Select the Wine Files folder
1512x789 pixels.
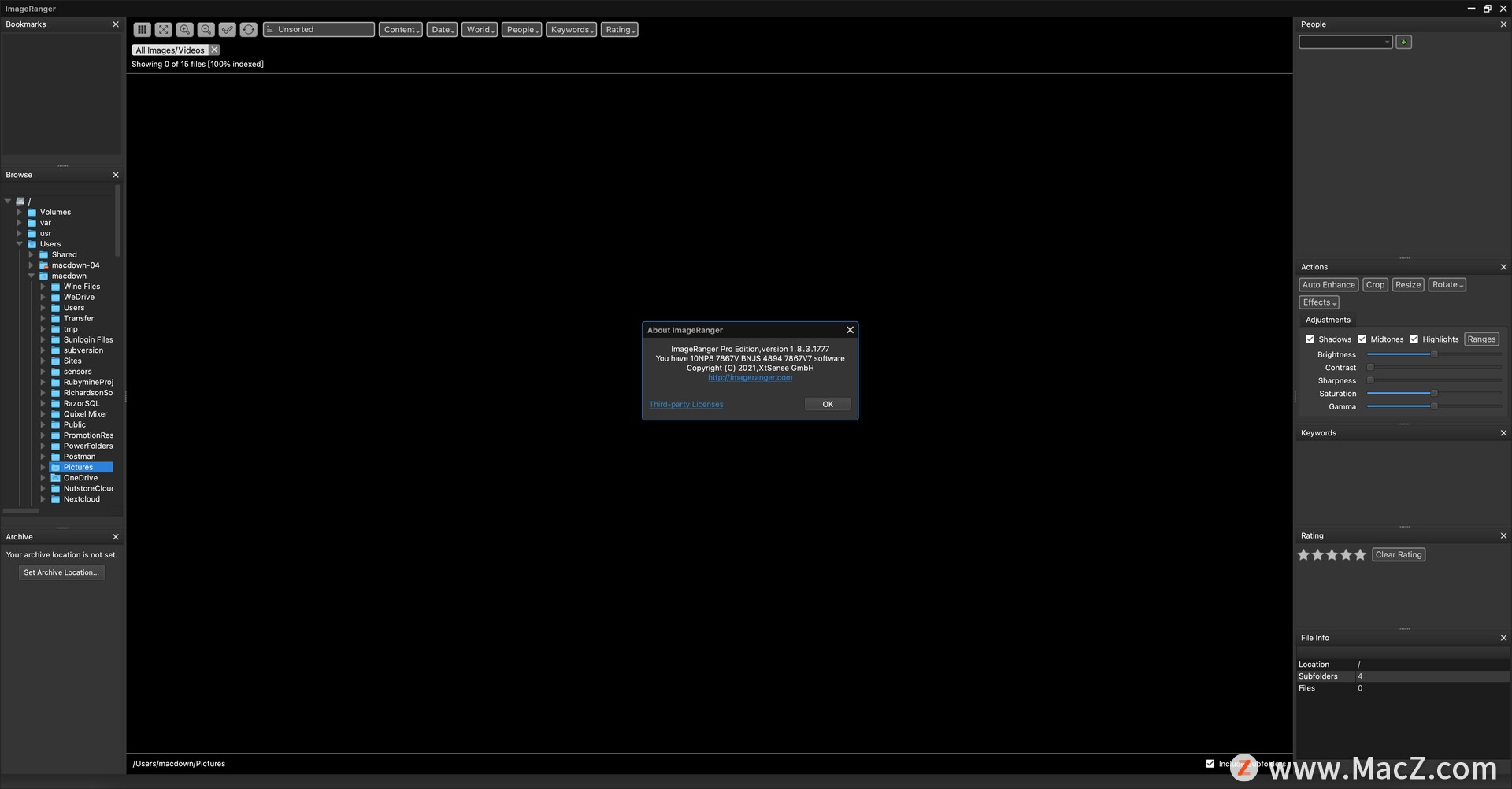(x=81, y=287)
